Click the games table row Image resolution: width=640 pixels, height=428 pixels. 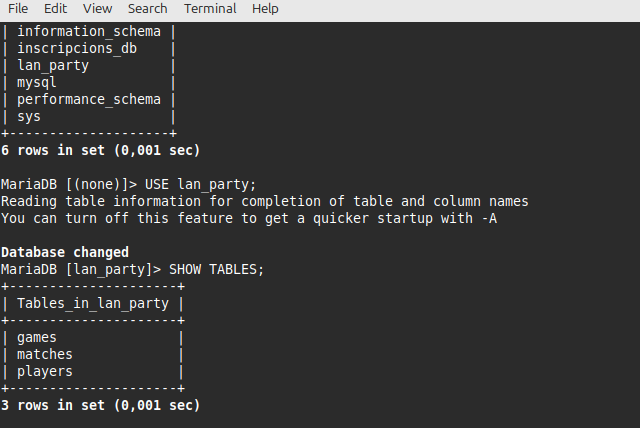pyautogui.click(x=37, y=337)
